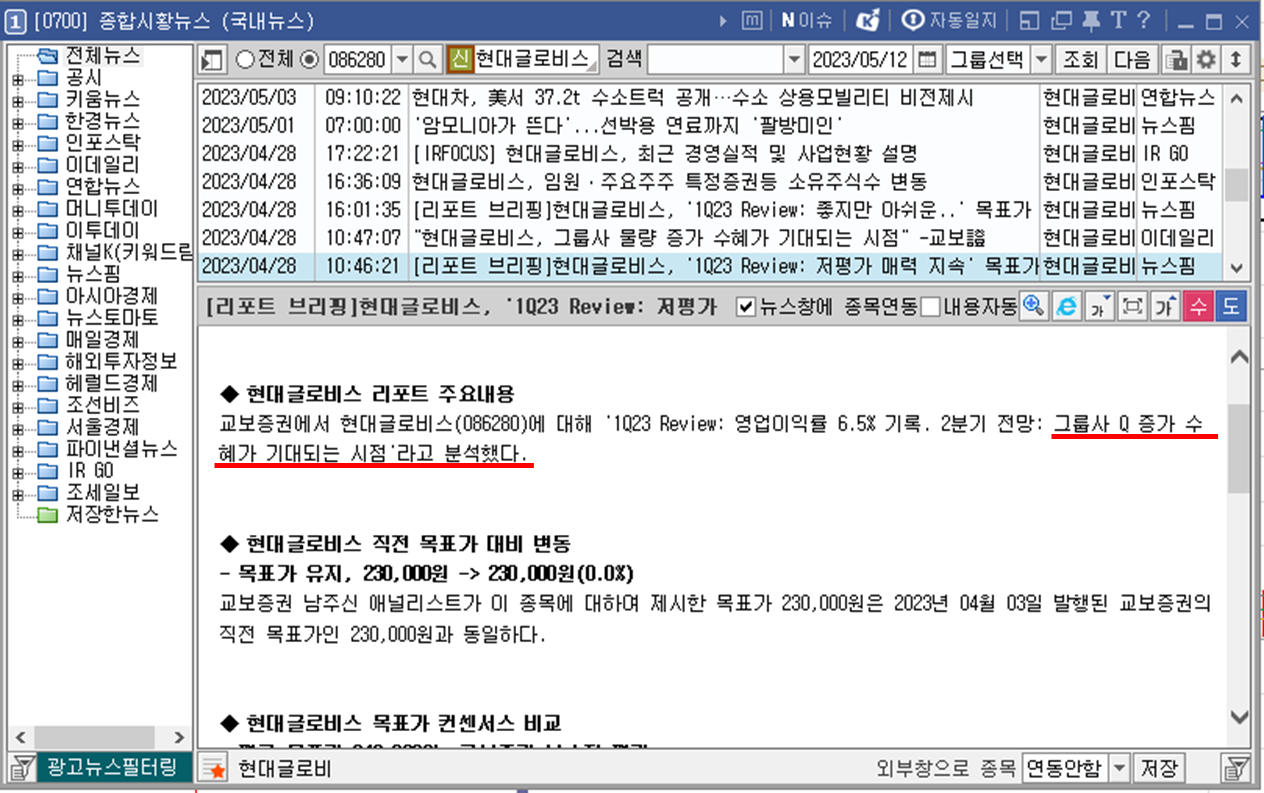Expand the 인포스탁 tree node
The image size is (1264, 793).
(17, 143)
